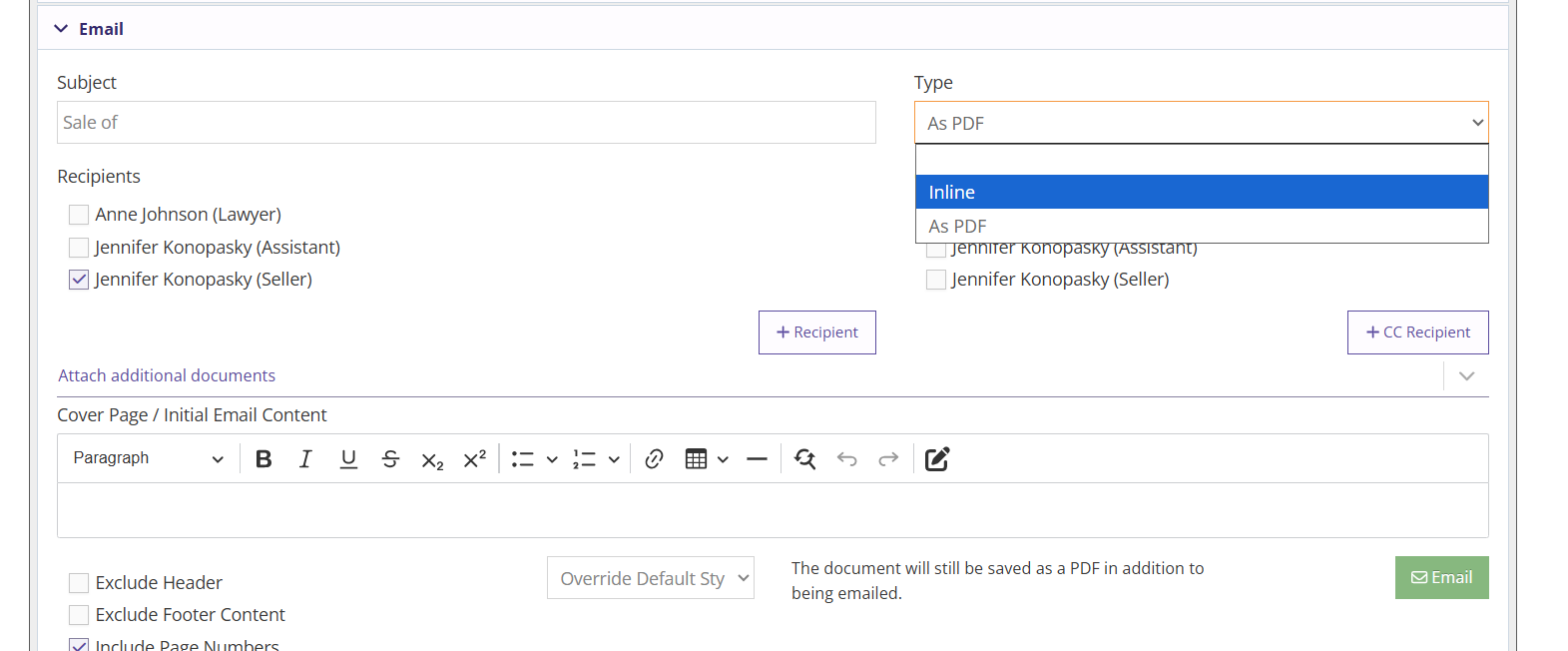Image resolution: width=1568 pixels, height=651 pixels.
Task: Click in the Subject input field
Action: point(466,123)
